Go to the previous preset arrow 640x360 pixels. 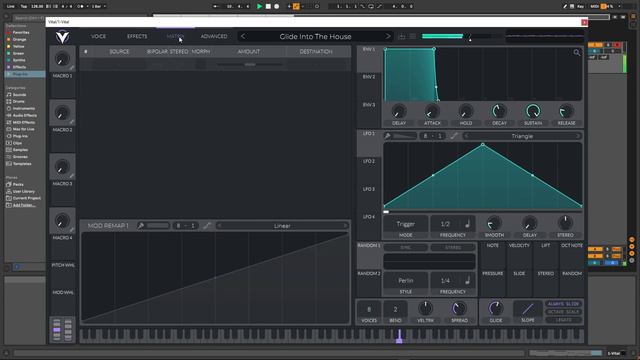[x=243, y=36]
